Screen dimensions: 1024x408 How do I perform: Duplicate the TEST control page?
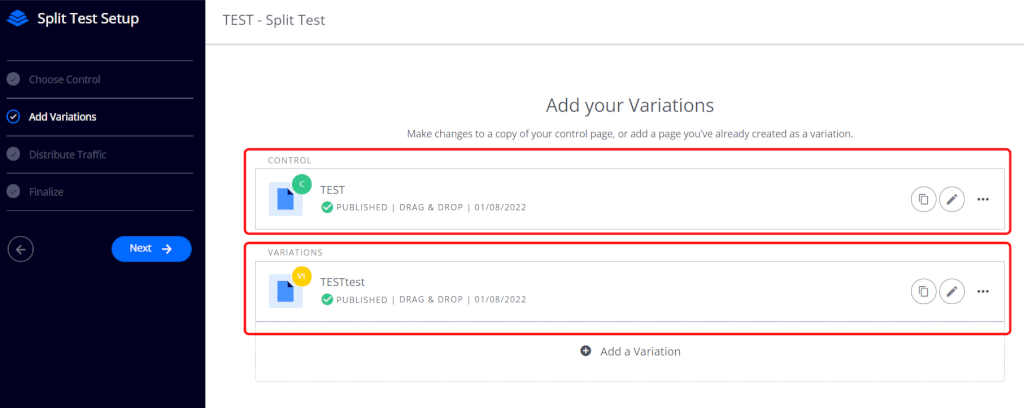click(x=922, y=199)
